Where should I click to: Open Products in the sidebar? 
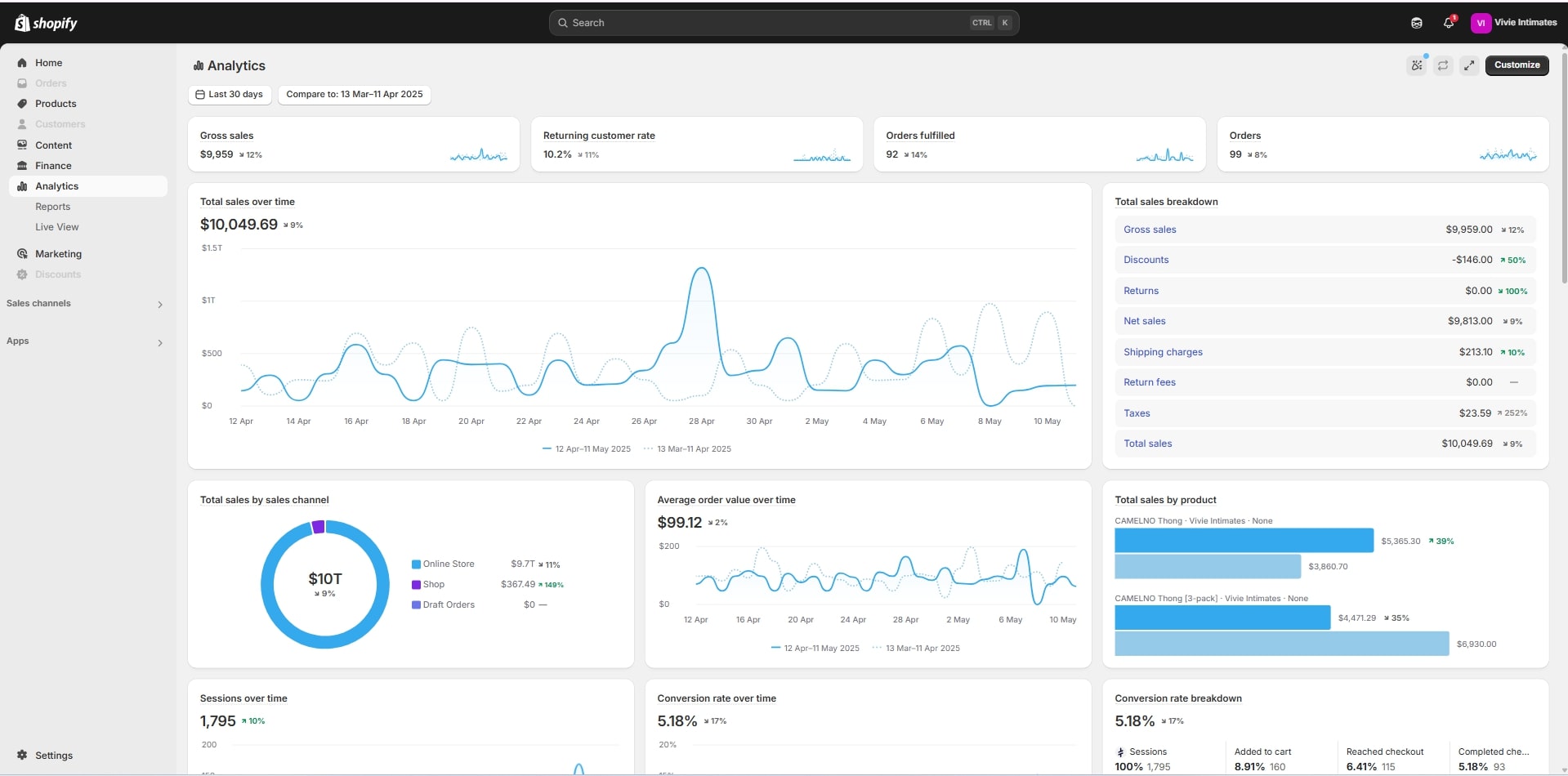(x=56, y=104)
